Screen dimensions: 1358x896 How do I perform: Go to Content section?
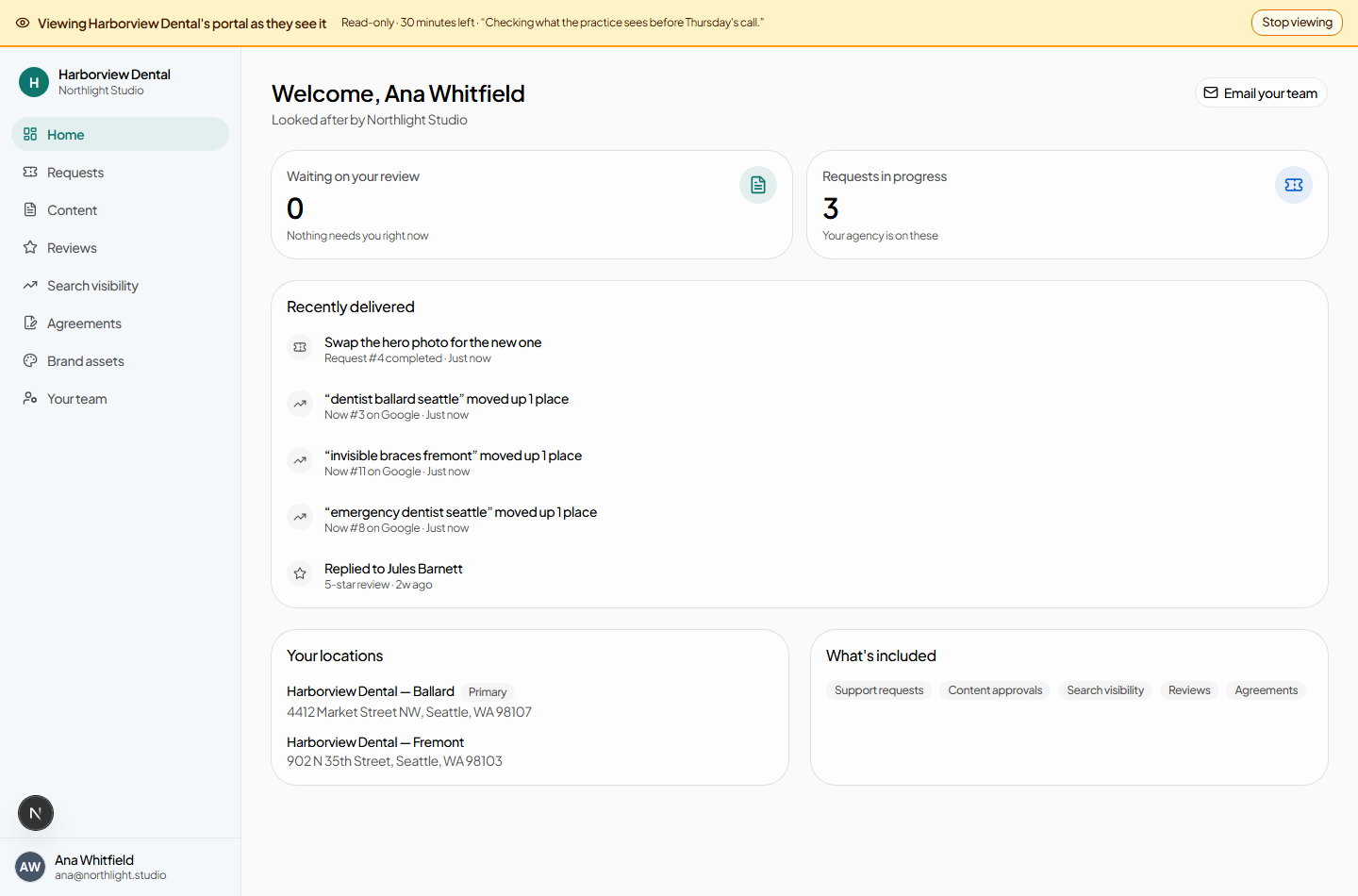click(x=120, y=209)
